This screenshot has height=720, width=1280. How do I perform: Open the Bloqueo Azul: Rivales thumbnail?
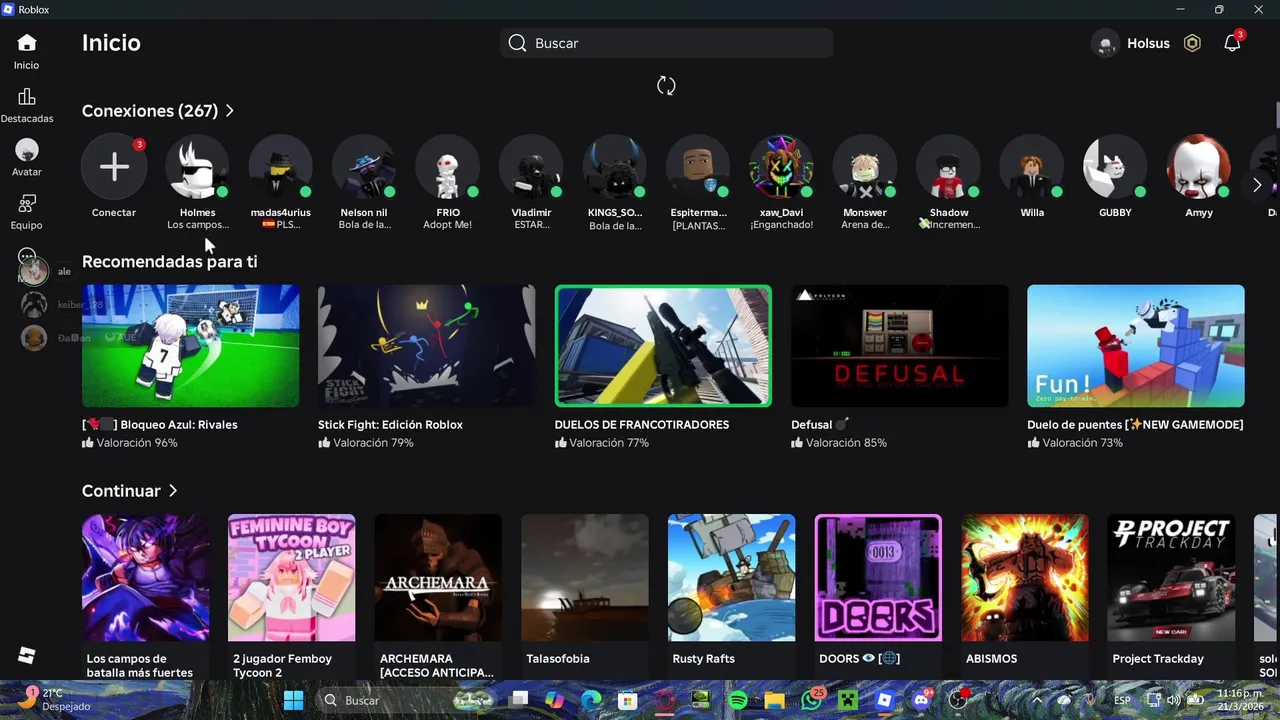[190, 346]
